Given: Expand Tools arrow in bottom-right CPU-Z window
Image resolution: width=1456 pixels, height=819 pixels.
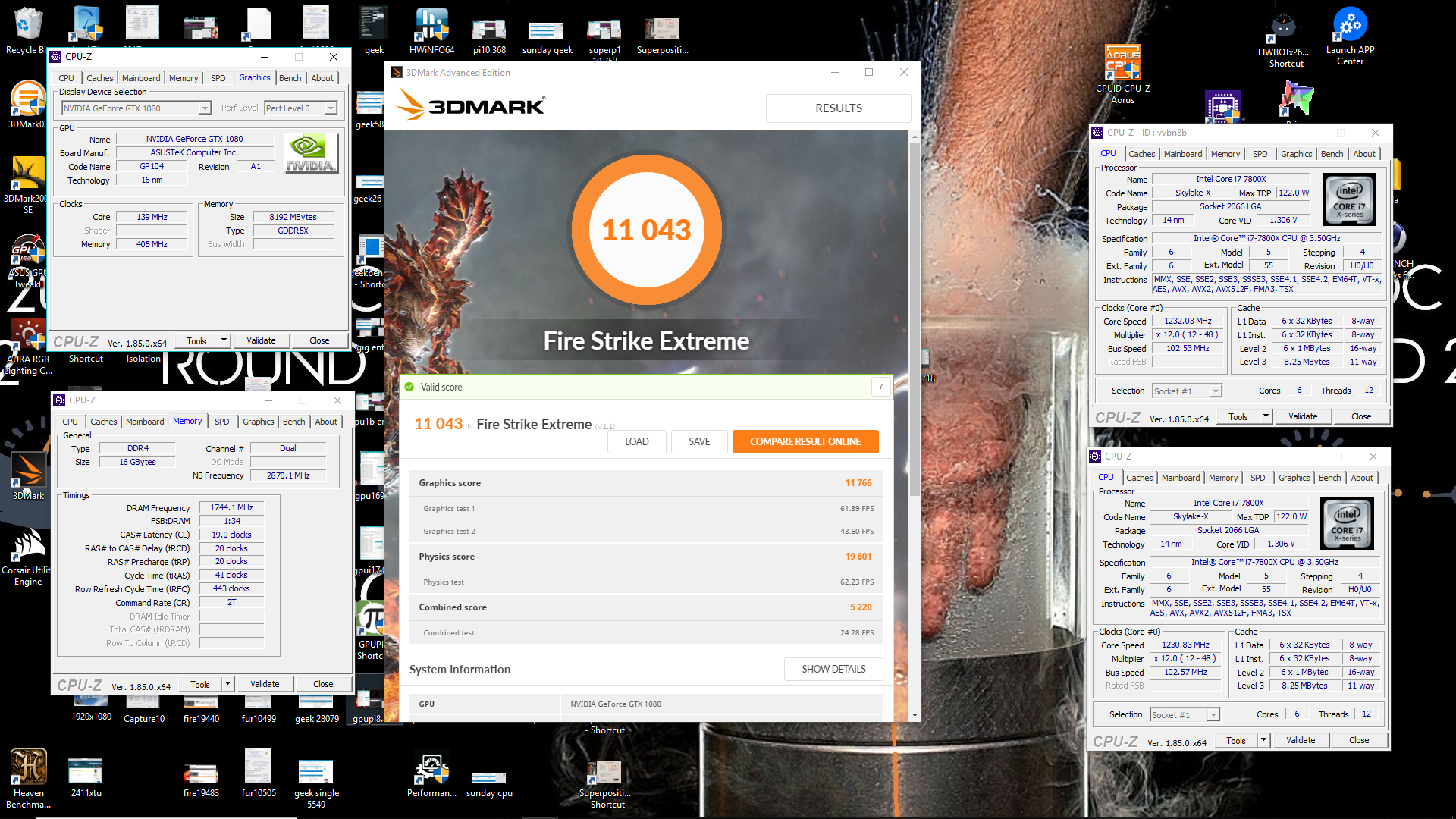Looking at the screenshot, I should [1263, 740].
